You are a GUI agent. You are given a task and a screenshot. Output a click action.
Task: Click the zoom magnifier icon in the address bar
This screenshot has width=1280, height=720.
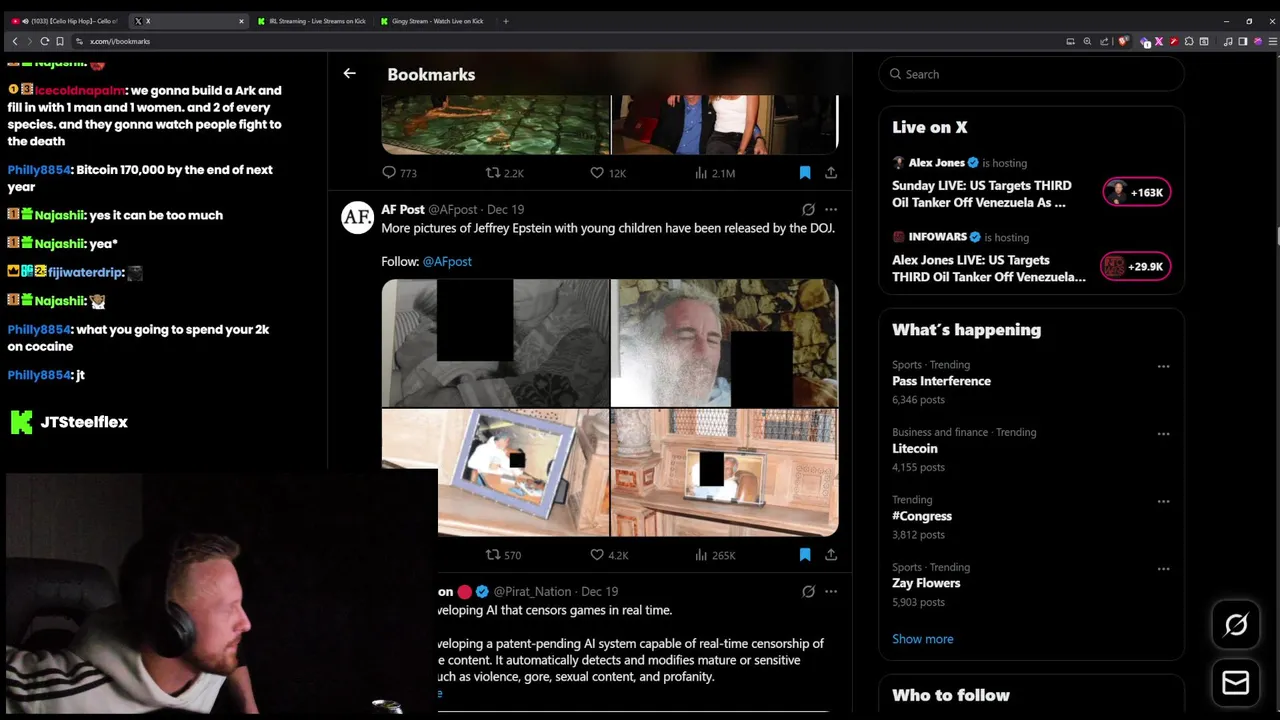tap(1087, 41)
